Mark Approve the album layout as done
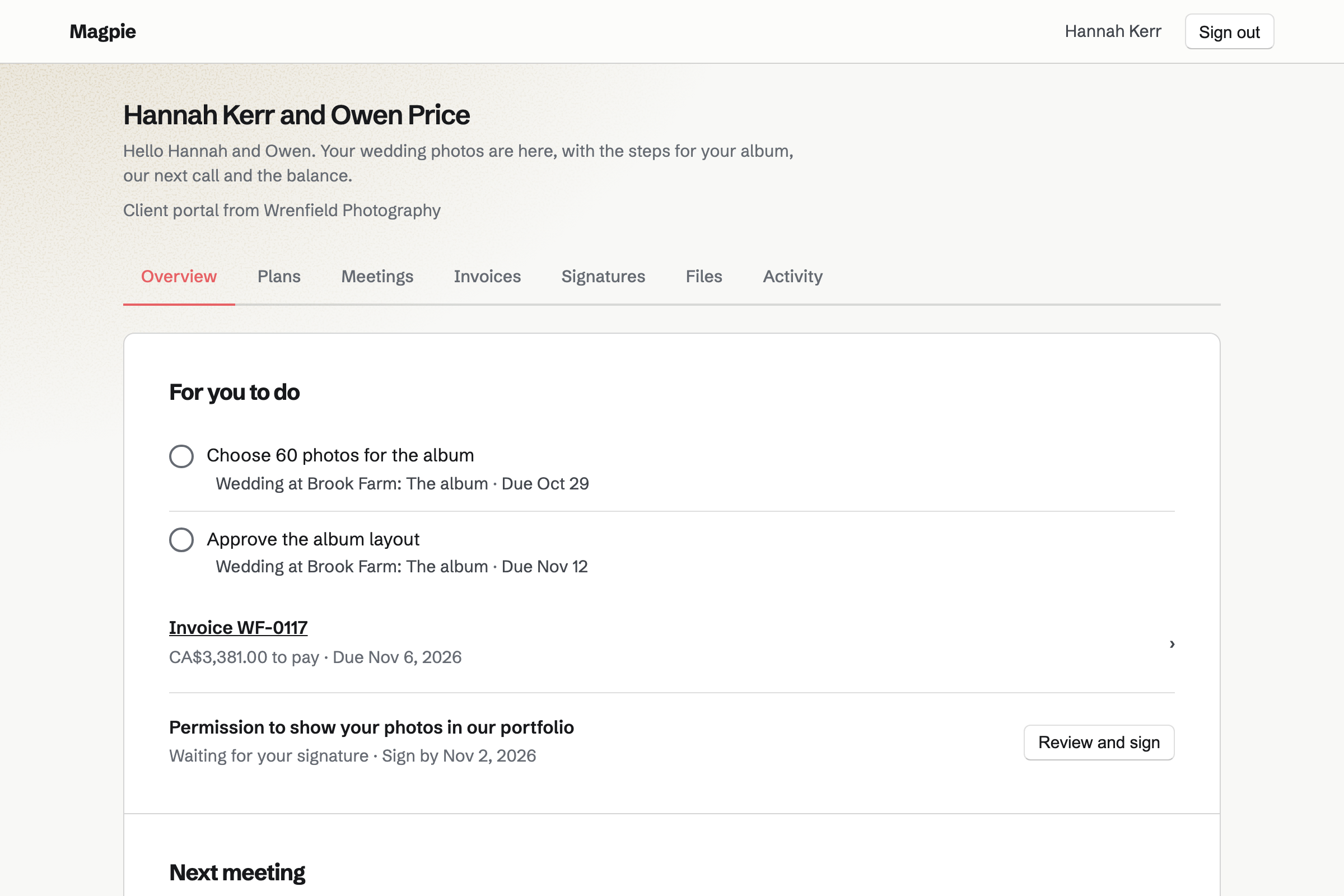 [x=181, y=539]
